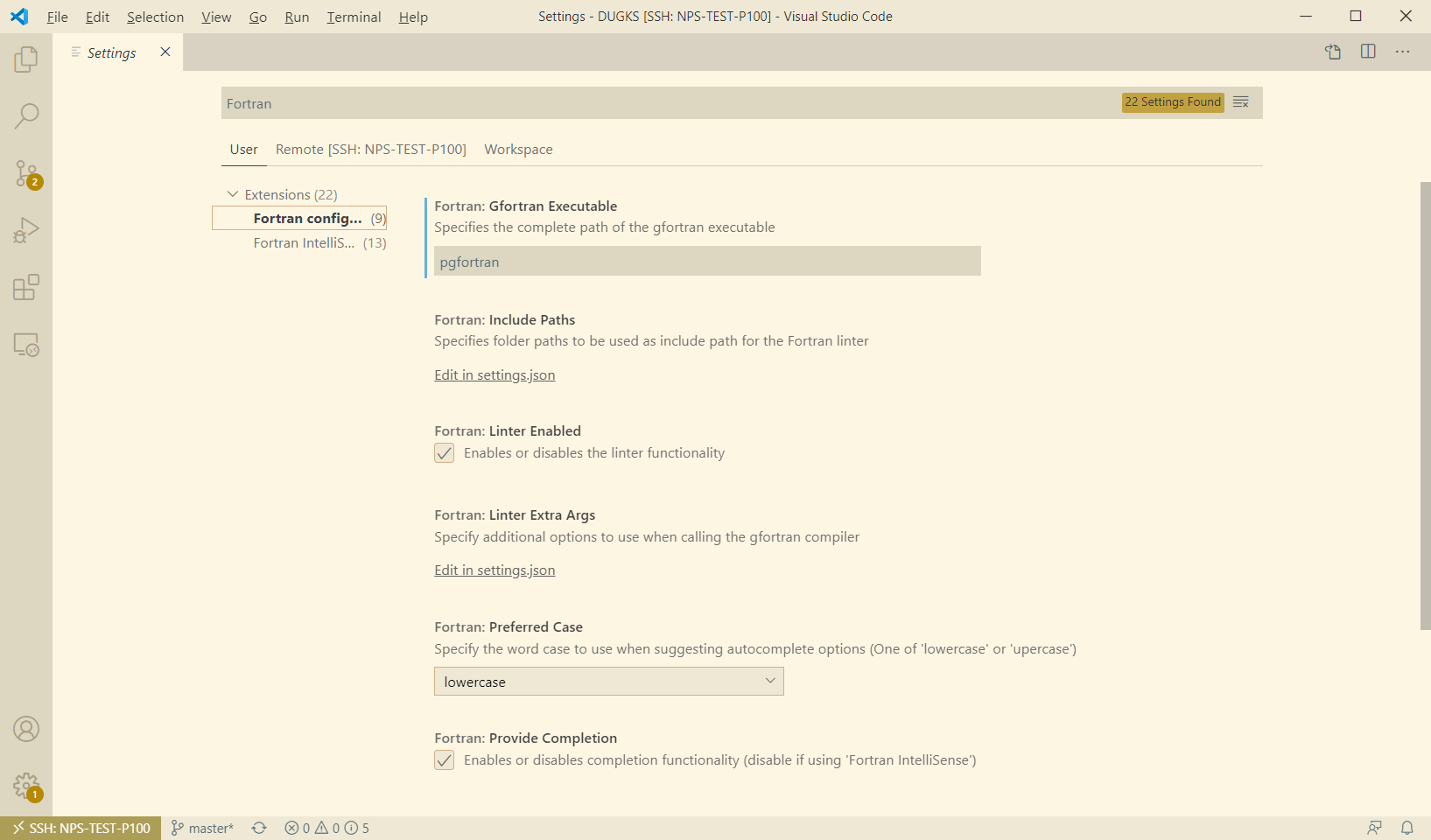Image resolution: width=1431 pixels, height=840 pixels.
Task: Open the Run menu
Action: [297, 17]
